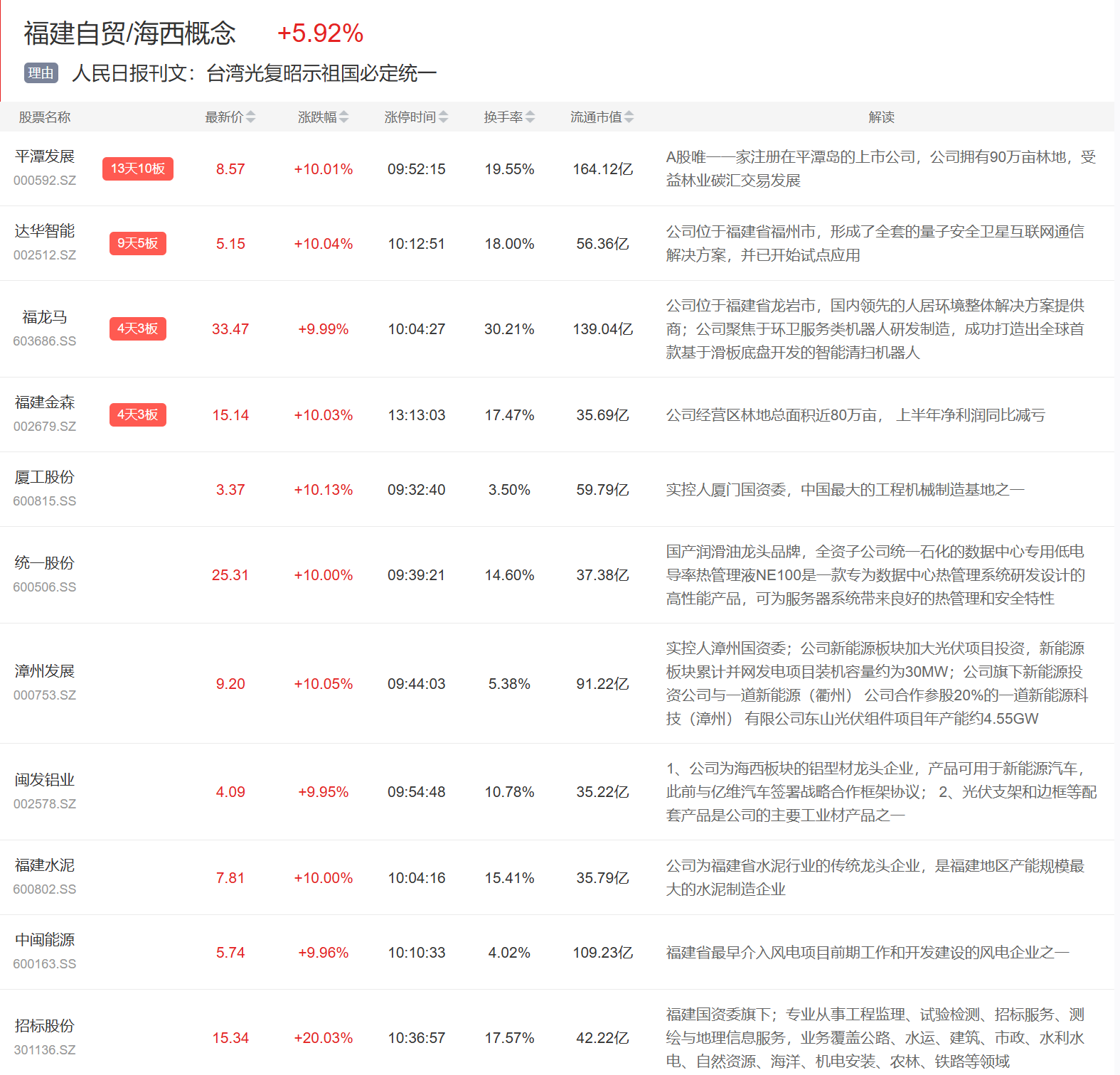The width and height of the screenshot is (1120, 1075).
Task: Open 平潭发展 stock page
Action: click(x=45, y=157)
